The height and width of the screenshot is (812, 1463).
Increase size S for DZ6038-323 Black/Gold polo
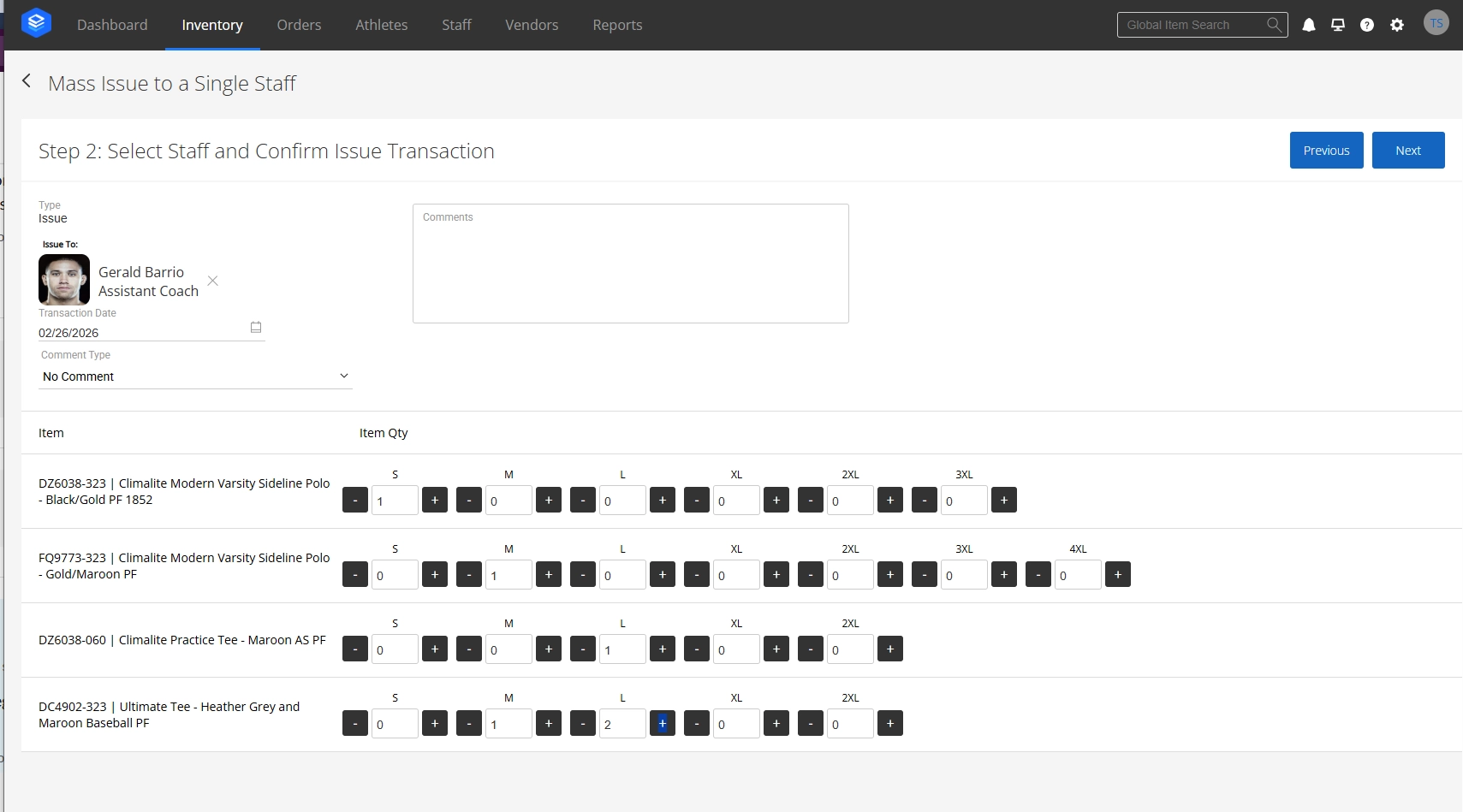tap(435, 500)
